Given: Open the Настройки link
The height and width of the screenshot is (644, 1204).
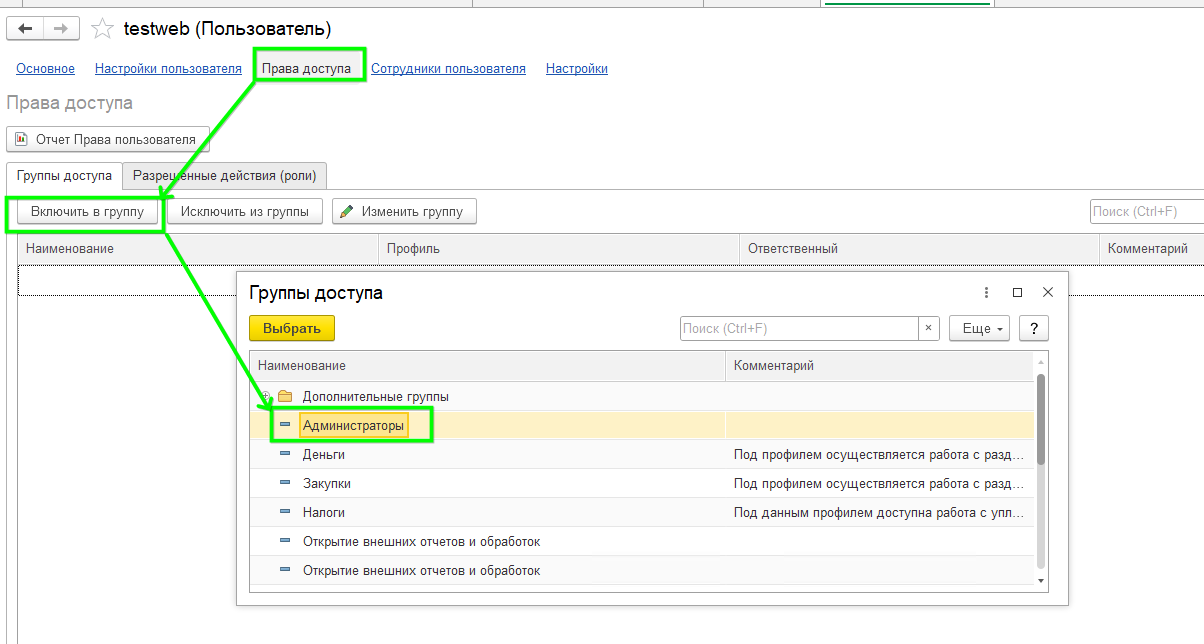Looking at the screenshot, I should (577, 69).
